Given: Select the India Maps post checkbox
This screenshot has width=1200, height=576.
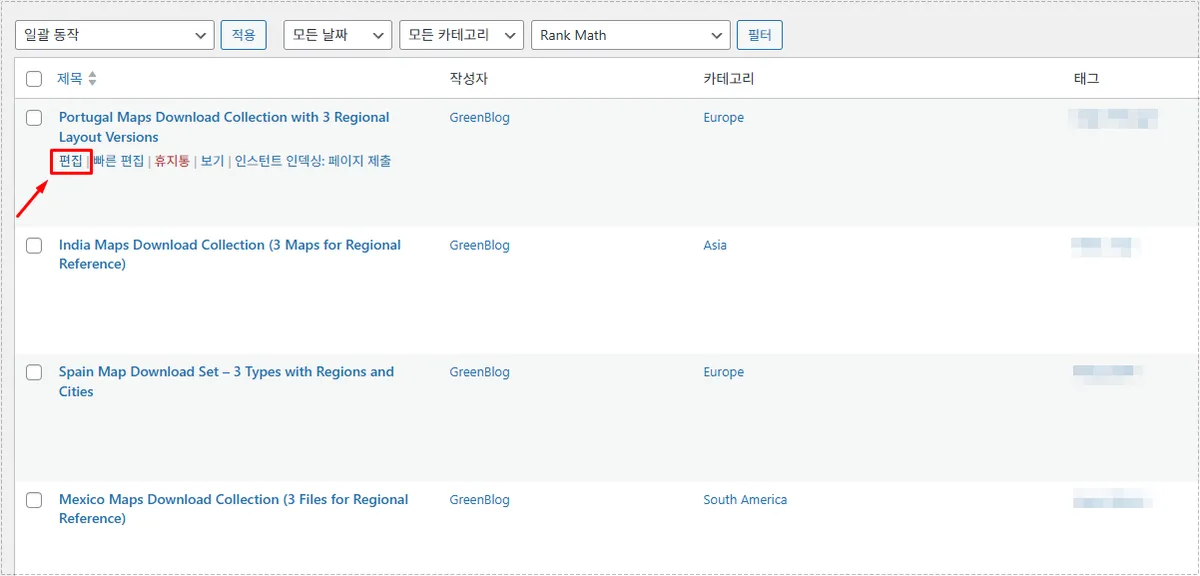Looking at the screenshot, I should pyautogui.click(x=34, y=245).
